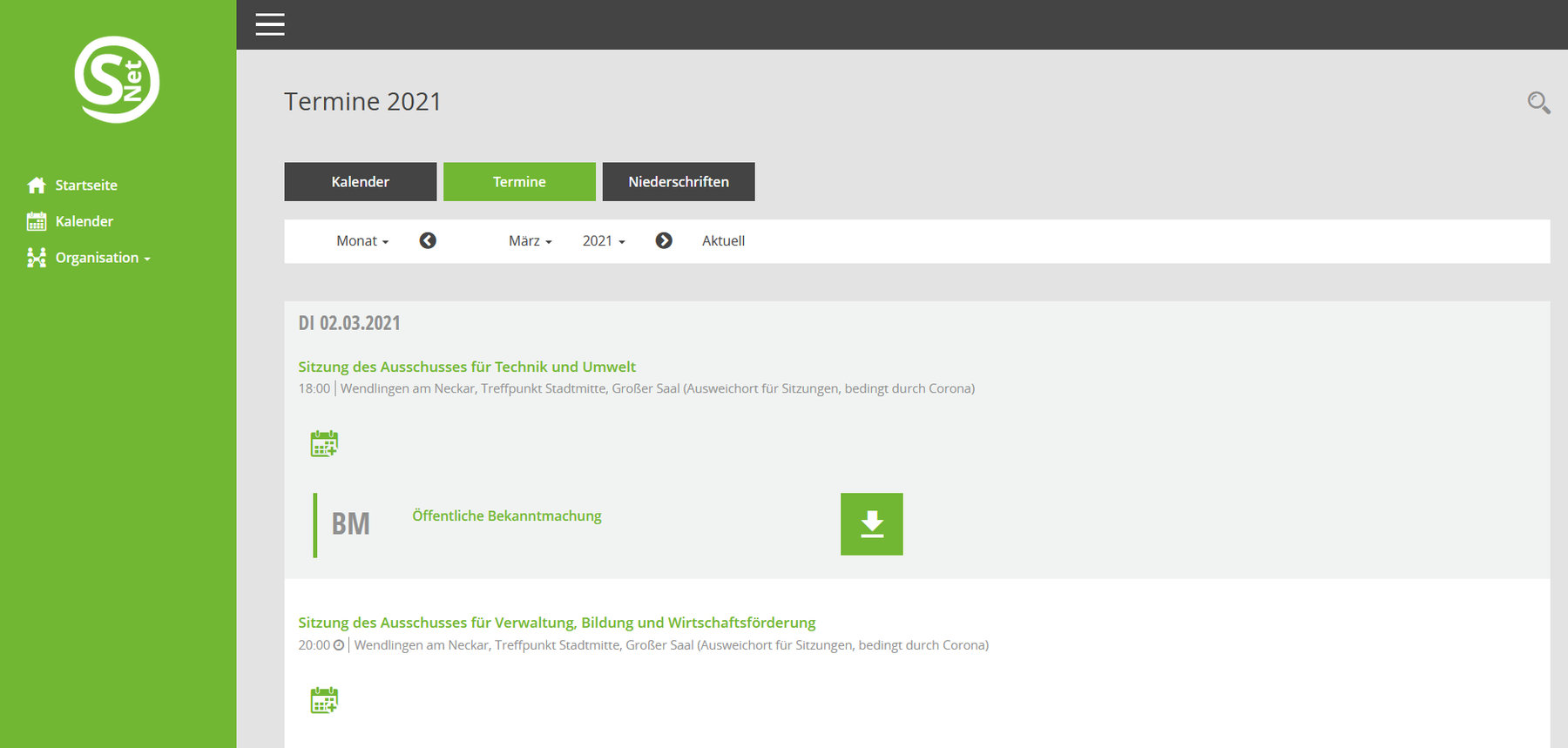Screen dimensions: 1568x748
Task: Switch to the Kalender tab
Action: pos(361,182)
